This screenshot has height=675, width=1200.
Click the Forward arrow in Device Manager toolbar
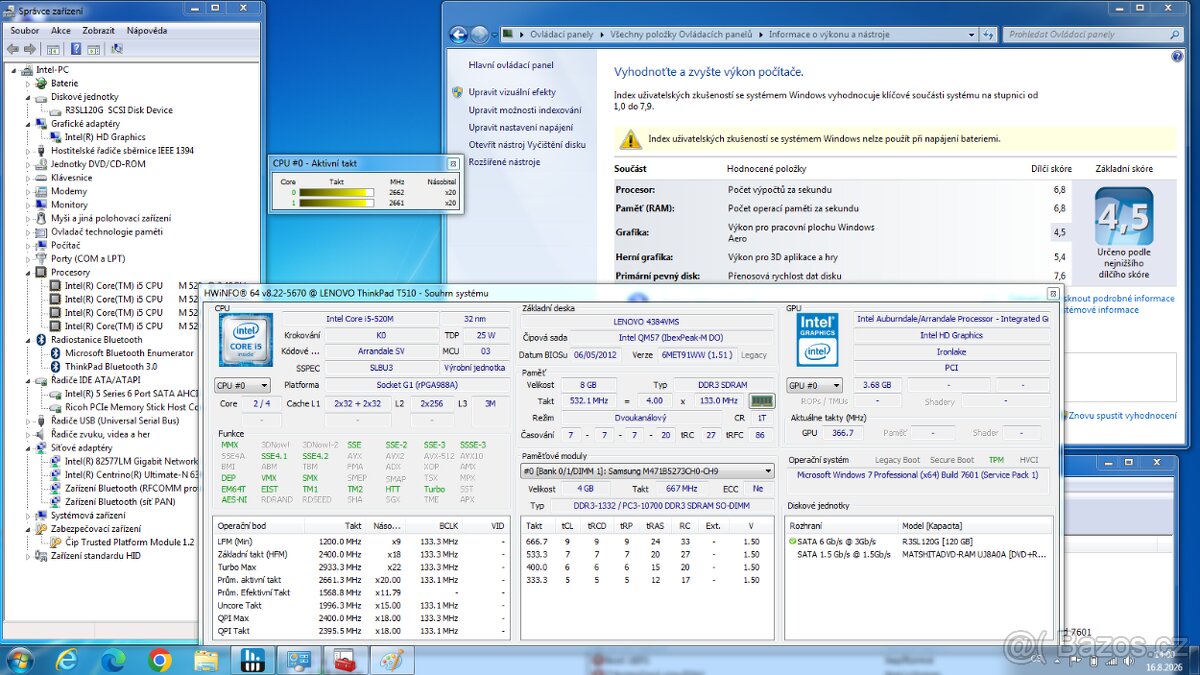coord(29,48)
